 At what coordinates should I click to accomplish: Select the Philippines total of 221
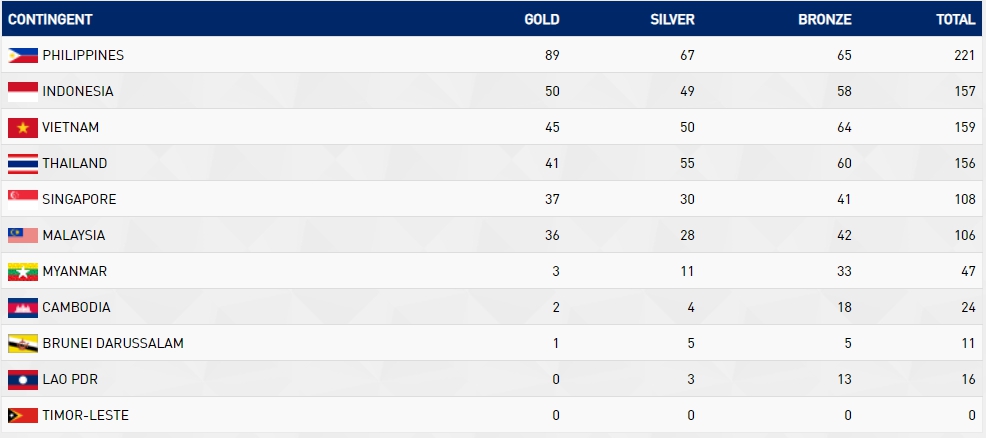(x=964, y=55)
